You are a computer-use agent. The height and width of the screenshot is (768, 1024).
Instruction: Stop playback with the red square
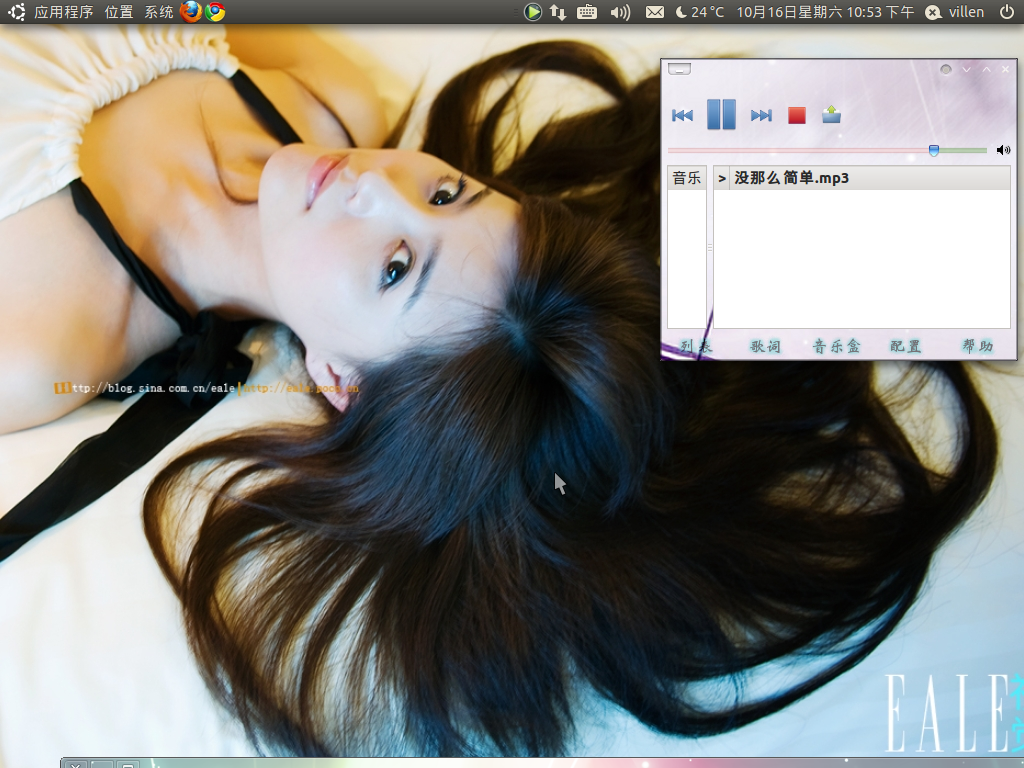[x=797, y=116]
